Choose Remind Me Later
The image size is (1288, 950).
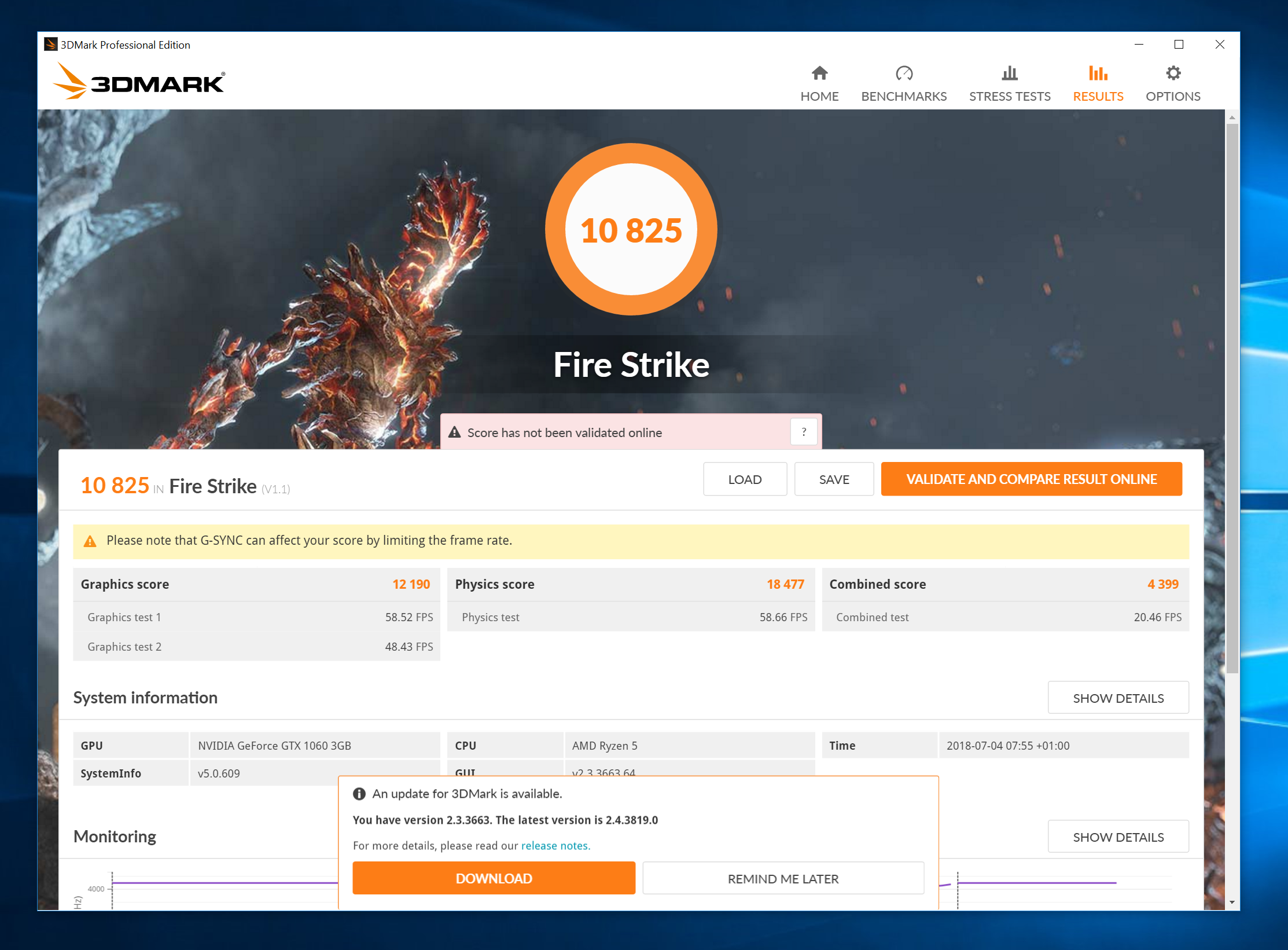coord(783,878)
